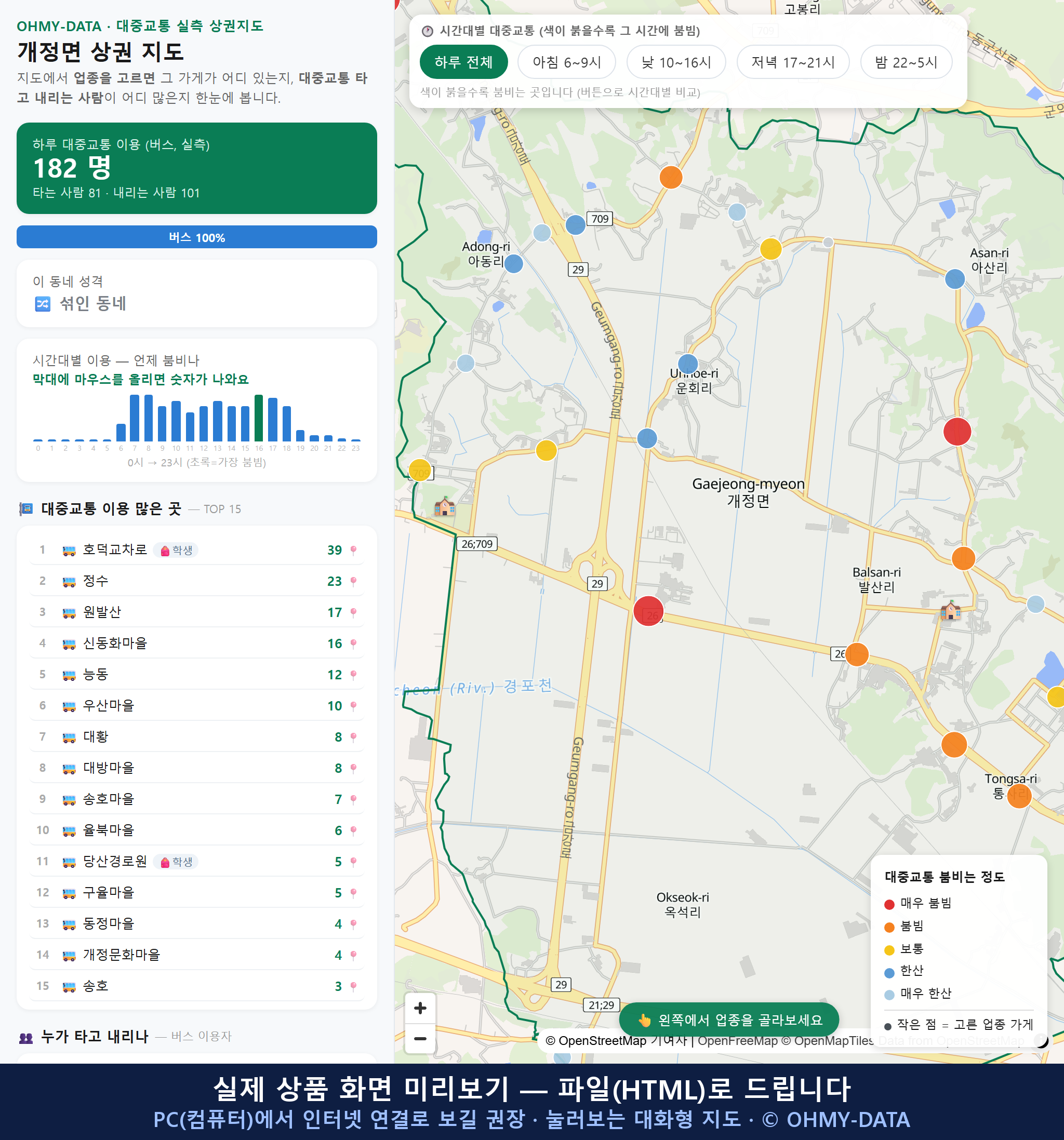Click shuffle icon beside 섞인 동네

point(43,303)
